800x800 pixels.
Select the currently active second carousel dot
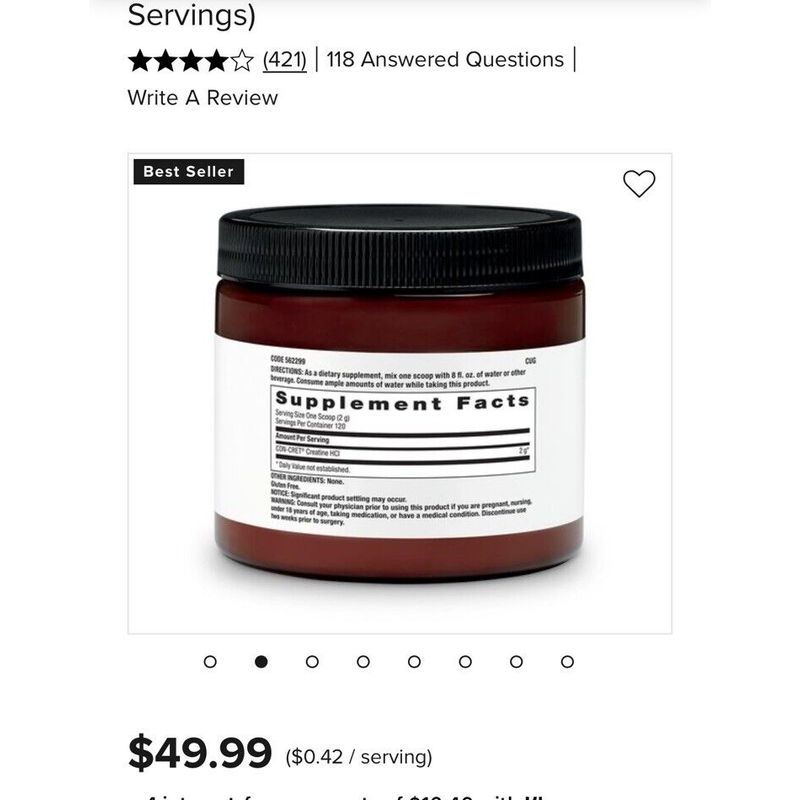[x=261, y=662]
